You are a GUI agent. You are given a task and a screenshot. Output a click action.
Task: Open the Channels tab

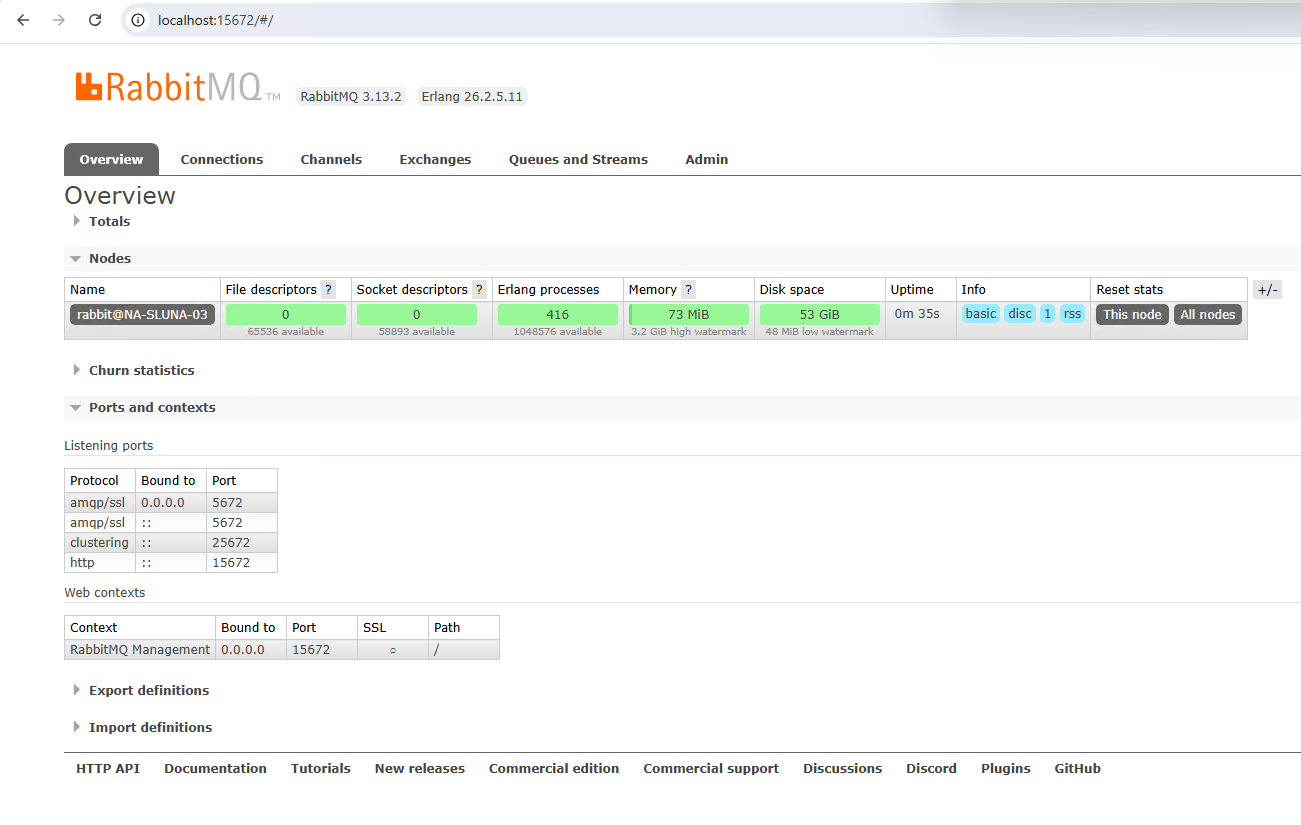pos(331,159)
